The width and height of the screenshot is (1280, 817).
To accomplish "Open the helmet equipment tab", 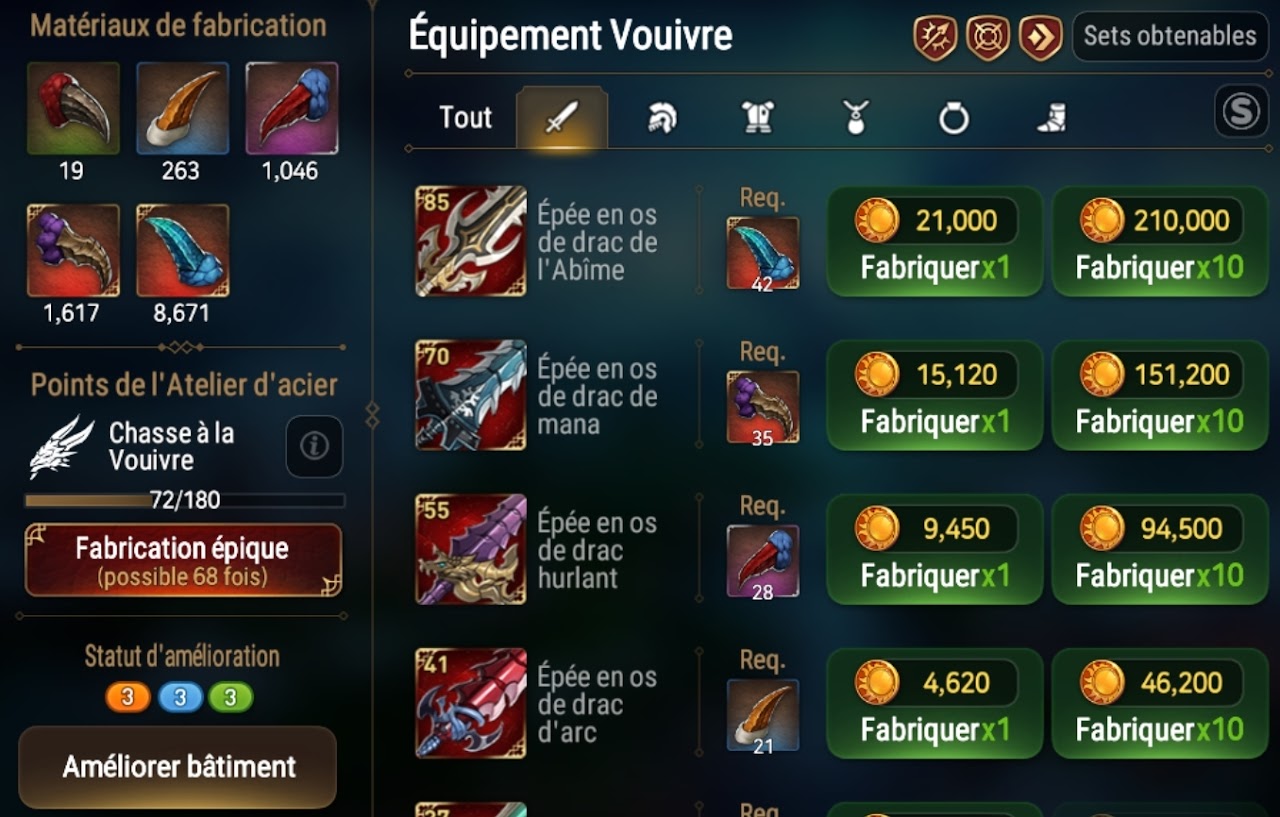I will (661, 118).
